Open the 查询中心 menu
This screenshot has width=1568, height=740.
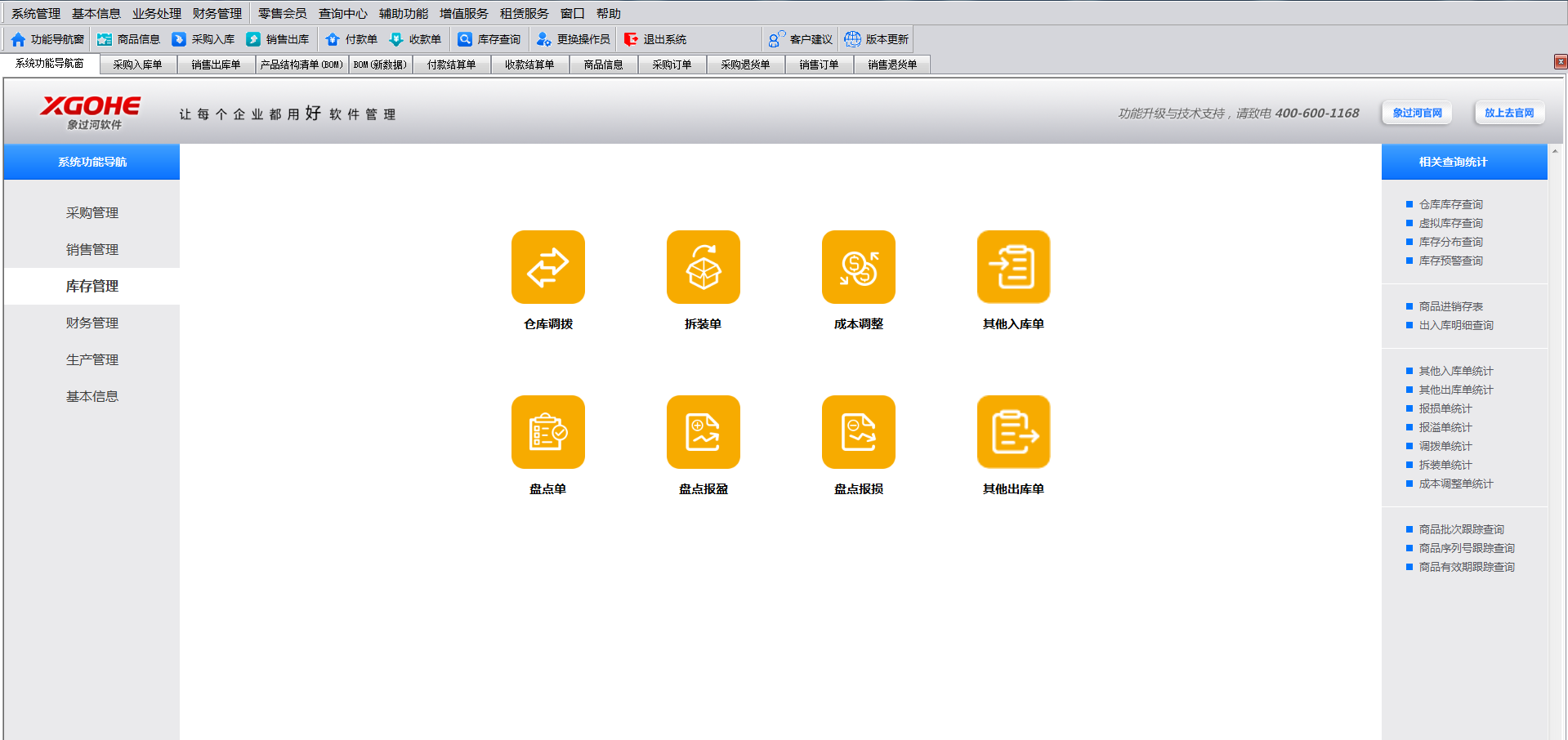343,13
